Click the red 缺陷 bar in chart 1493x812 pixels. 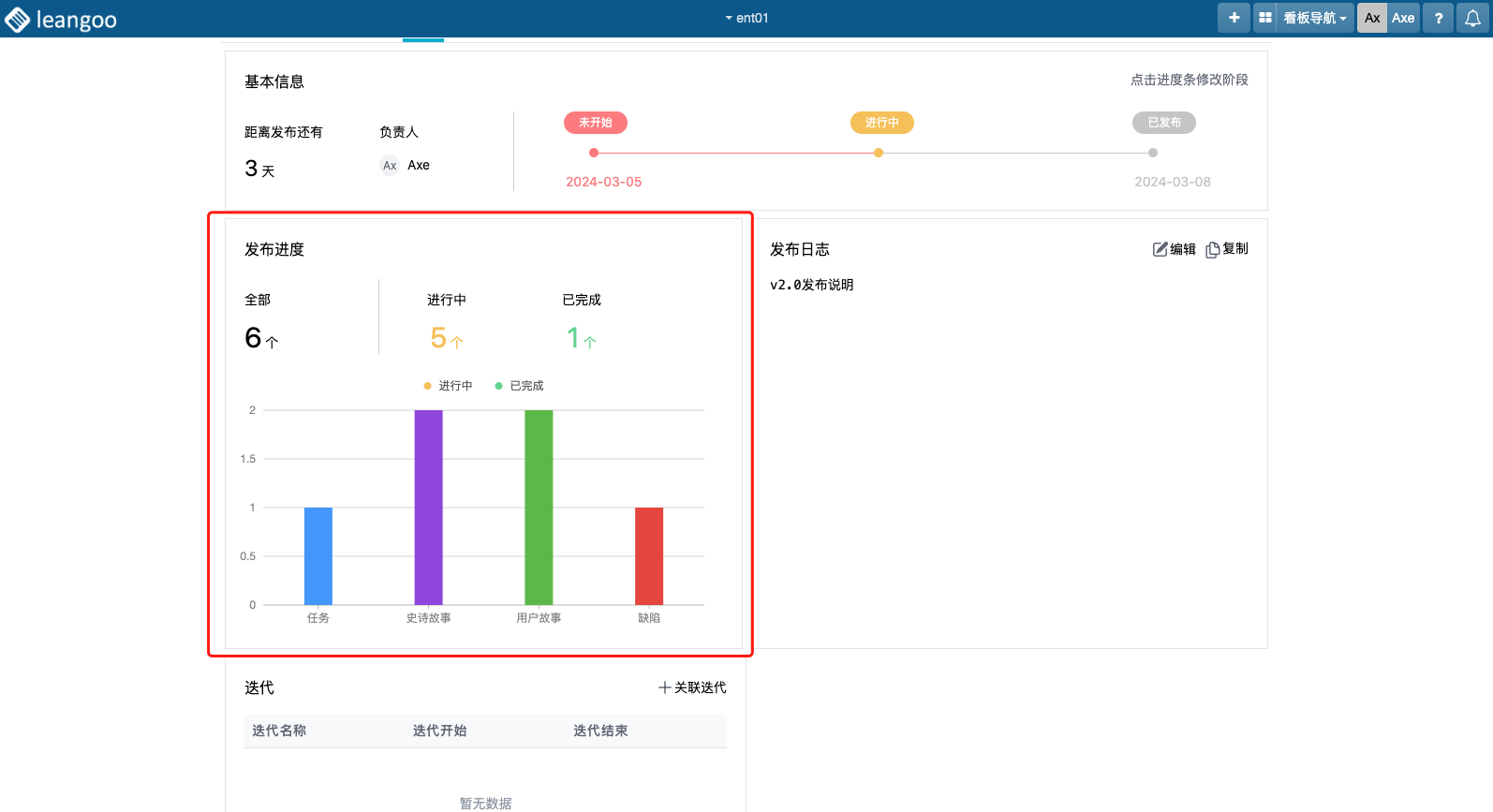(x=649, y=555)
